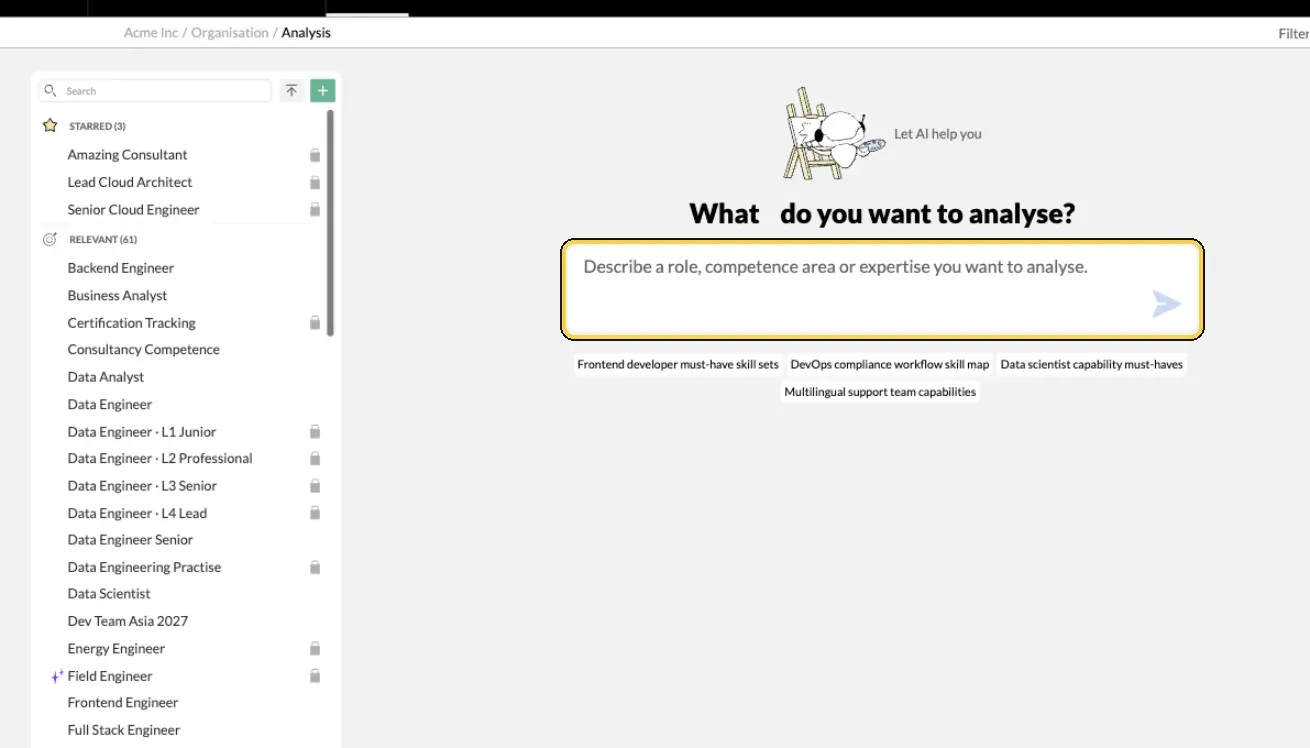The width and height of the screenshot is (1310, 748).
Task: Click the target icon beside RELEVANT
Action: click(x=50, y=240)
